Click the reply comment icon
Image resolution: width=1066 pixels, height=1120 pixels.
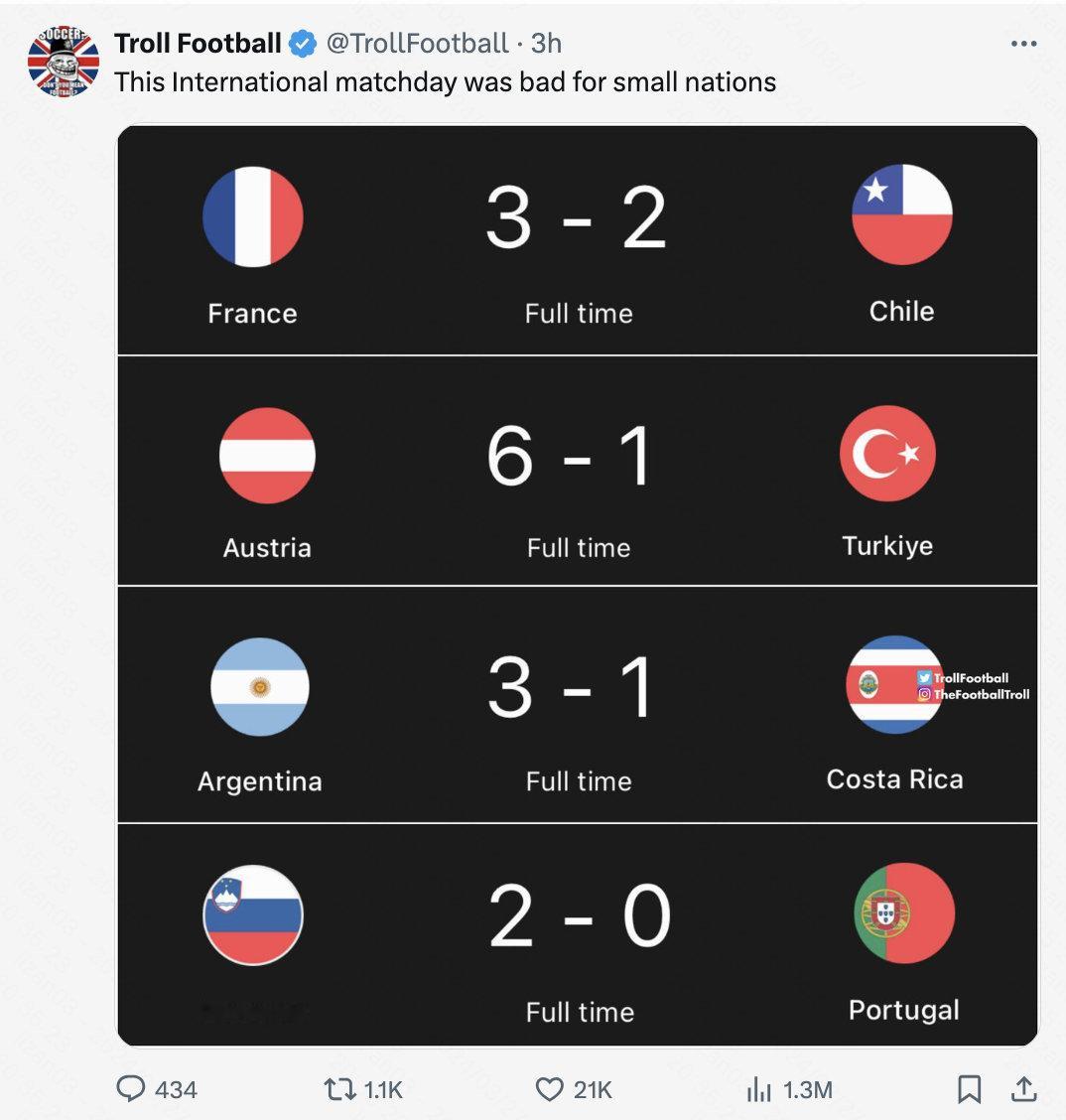(x=132, y=1089)
